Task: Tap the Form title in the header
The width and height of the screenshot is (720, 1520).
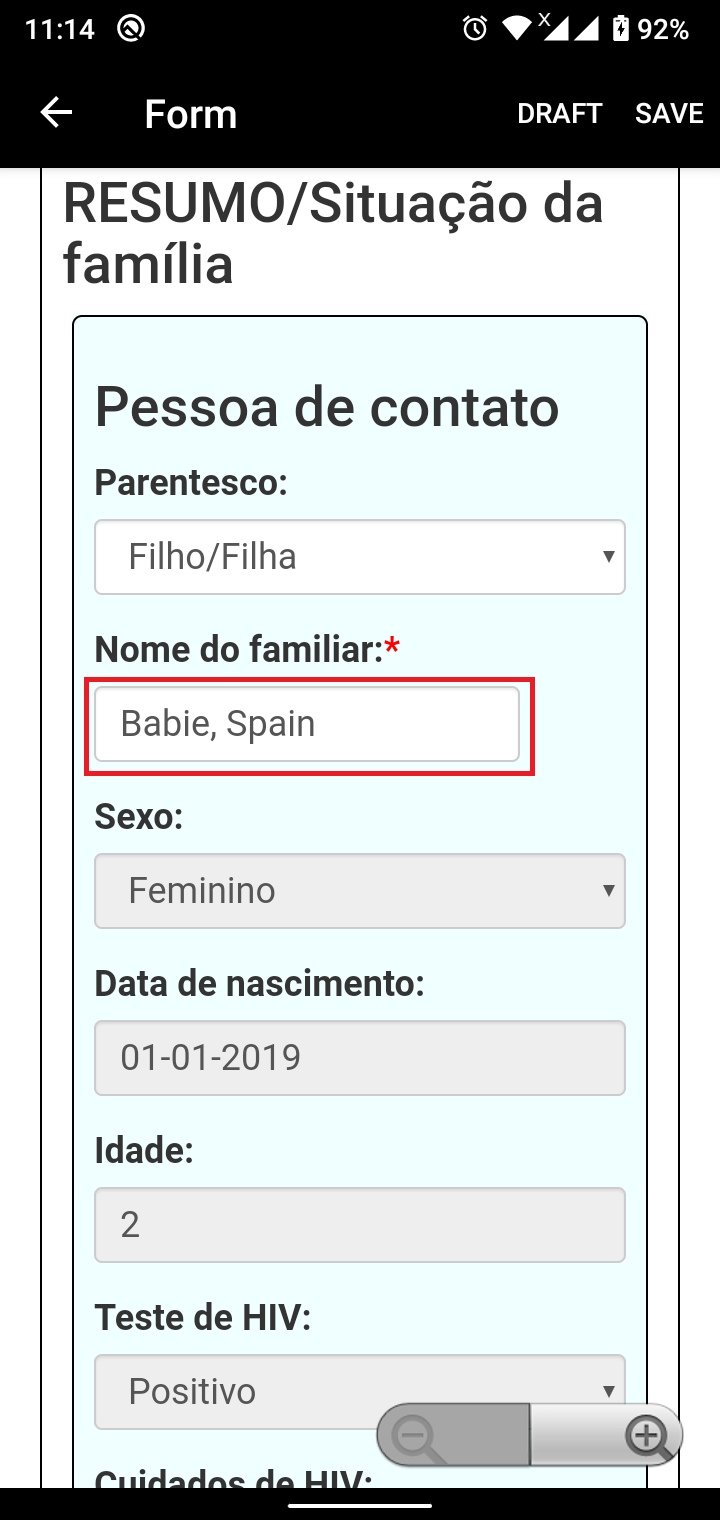Action: 191,114
